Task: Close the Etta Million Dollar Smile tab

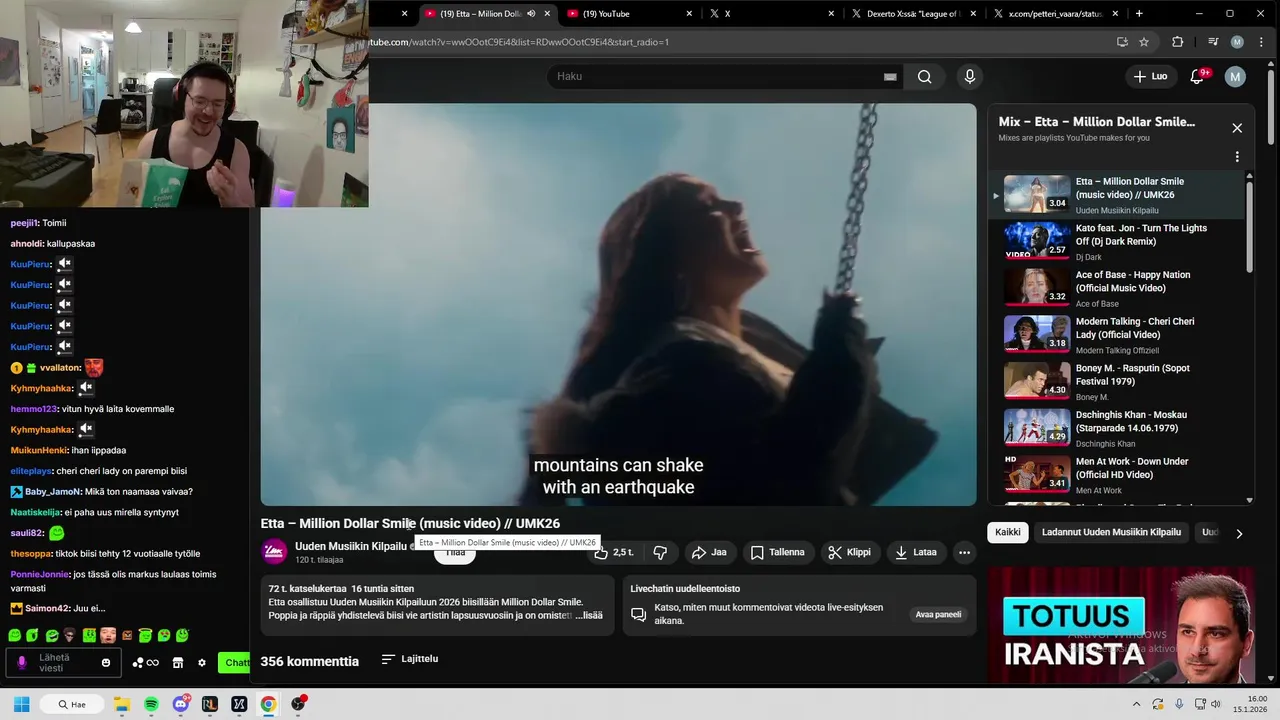Action: [547, 14]
